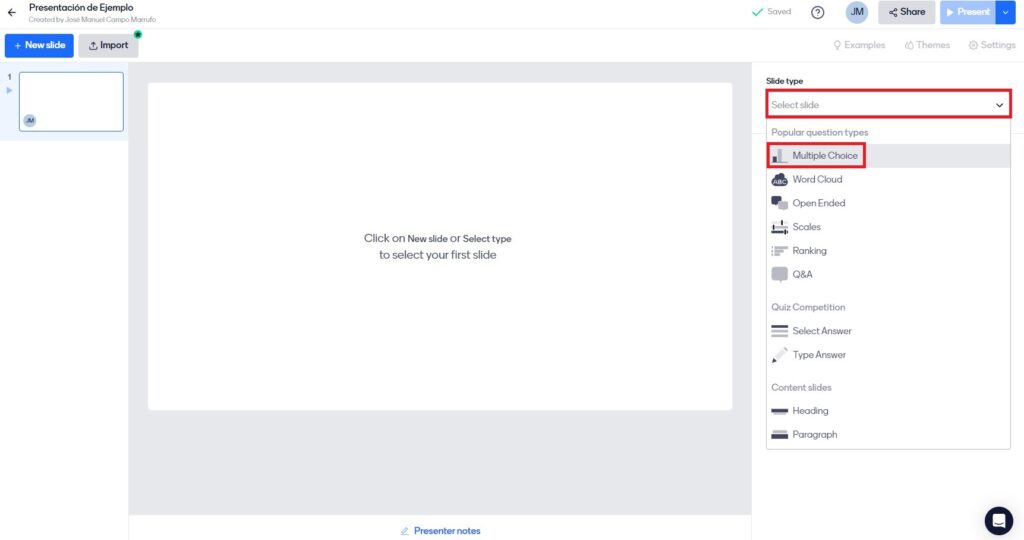Select slide 1 thumbnail
1024x540 pixels.
(71, 101)
